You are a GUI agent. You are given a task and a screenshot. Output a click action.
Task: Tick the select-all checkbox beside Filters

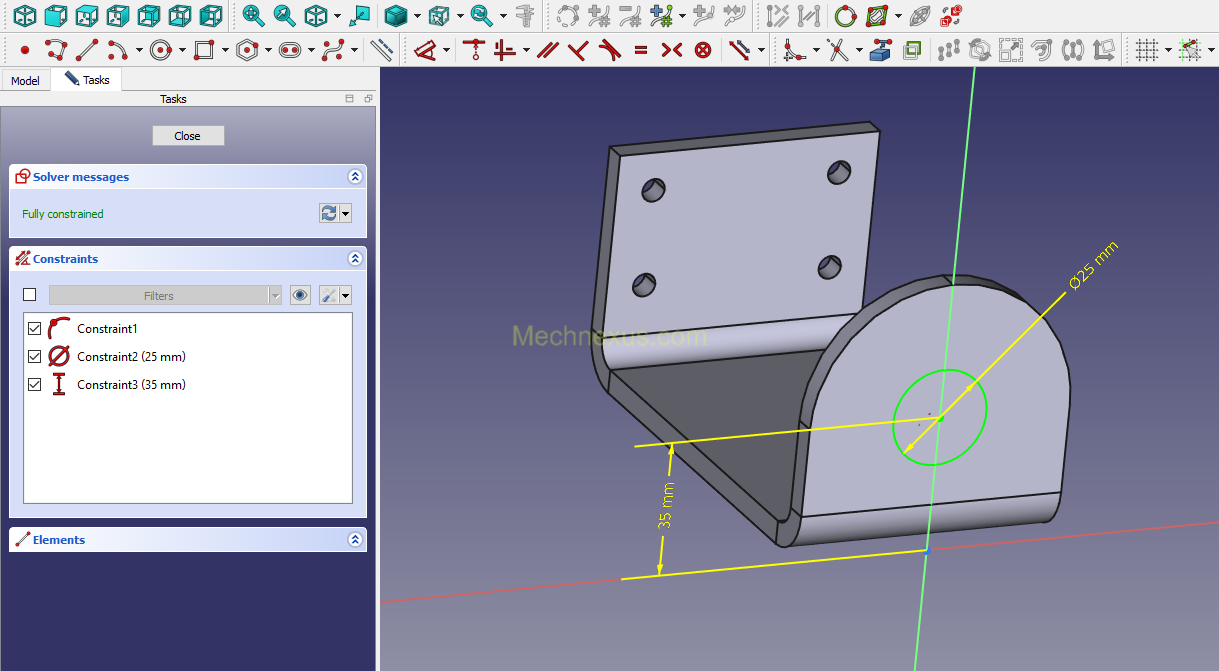(x=29, y=295)
